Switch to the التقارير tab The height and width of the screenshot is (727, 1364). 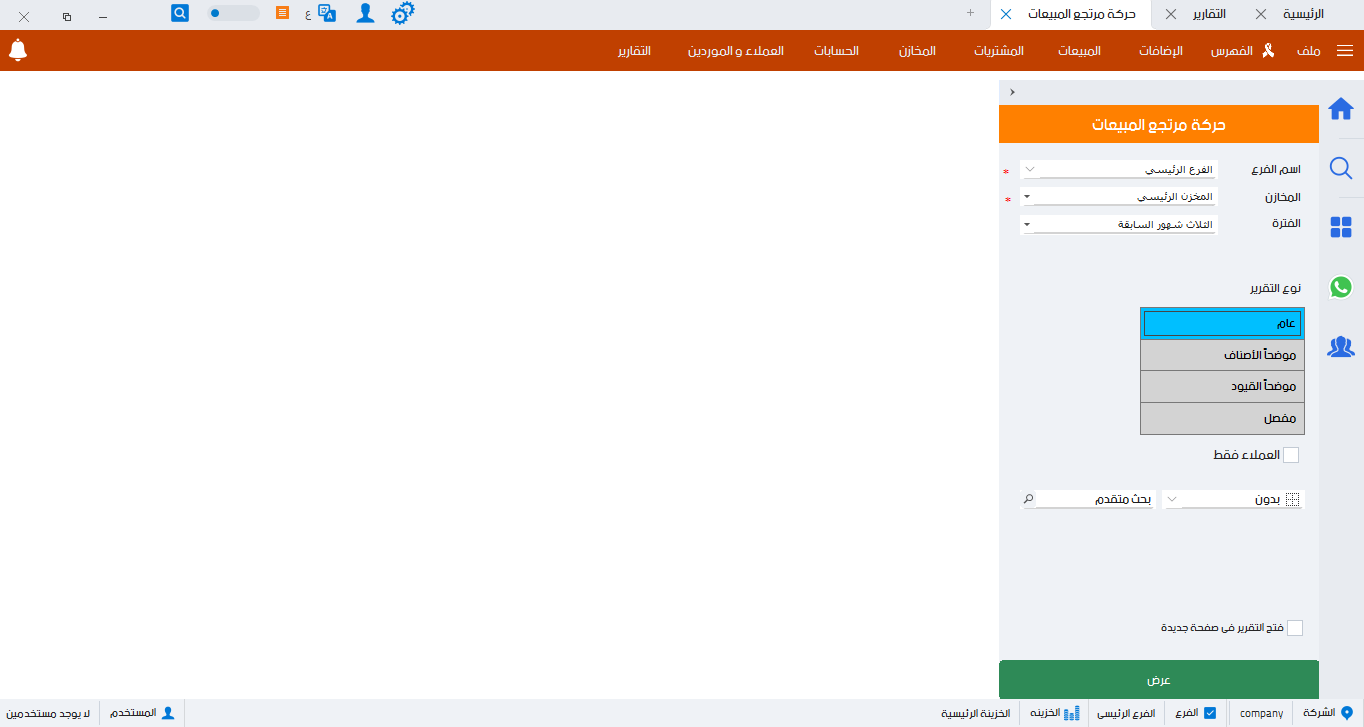[x=1209, y=14]
